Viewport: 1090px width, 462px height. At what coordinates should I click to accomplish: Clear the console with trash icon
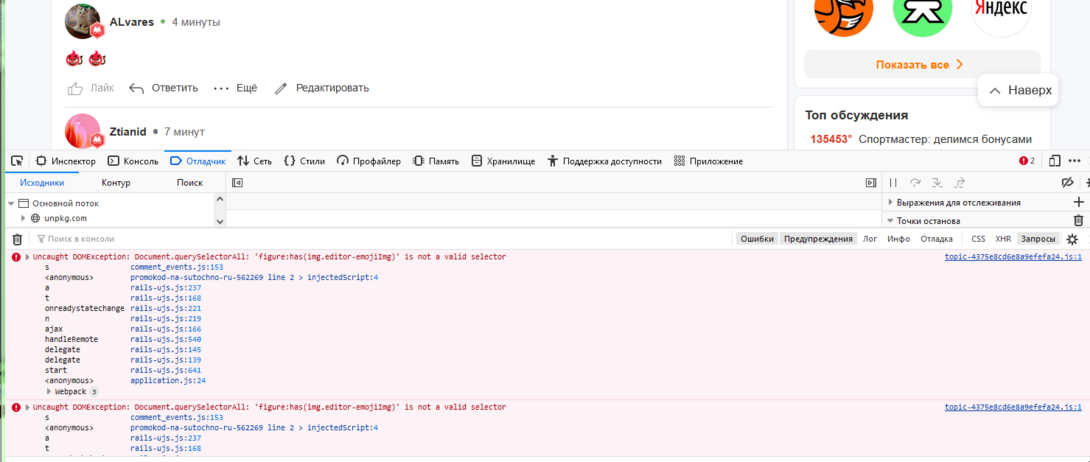(x=17, y=240)
